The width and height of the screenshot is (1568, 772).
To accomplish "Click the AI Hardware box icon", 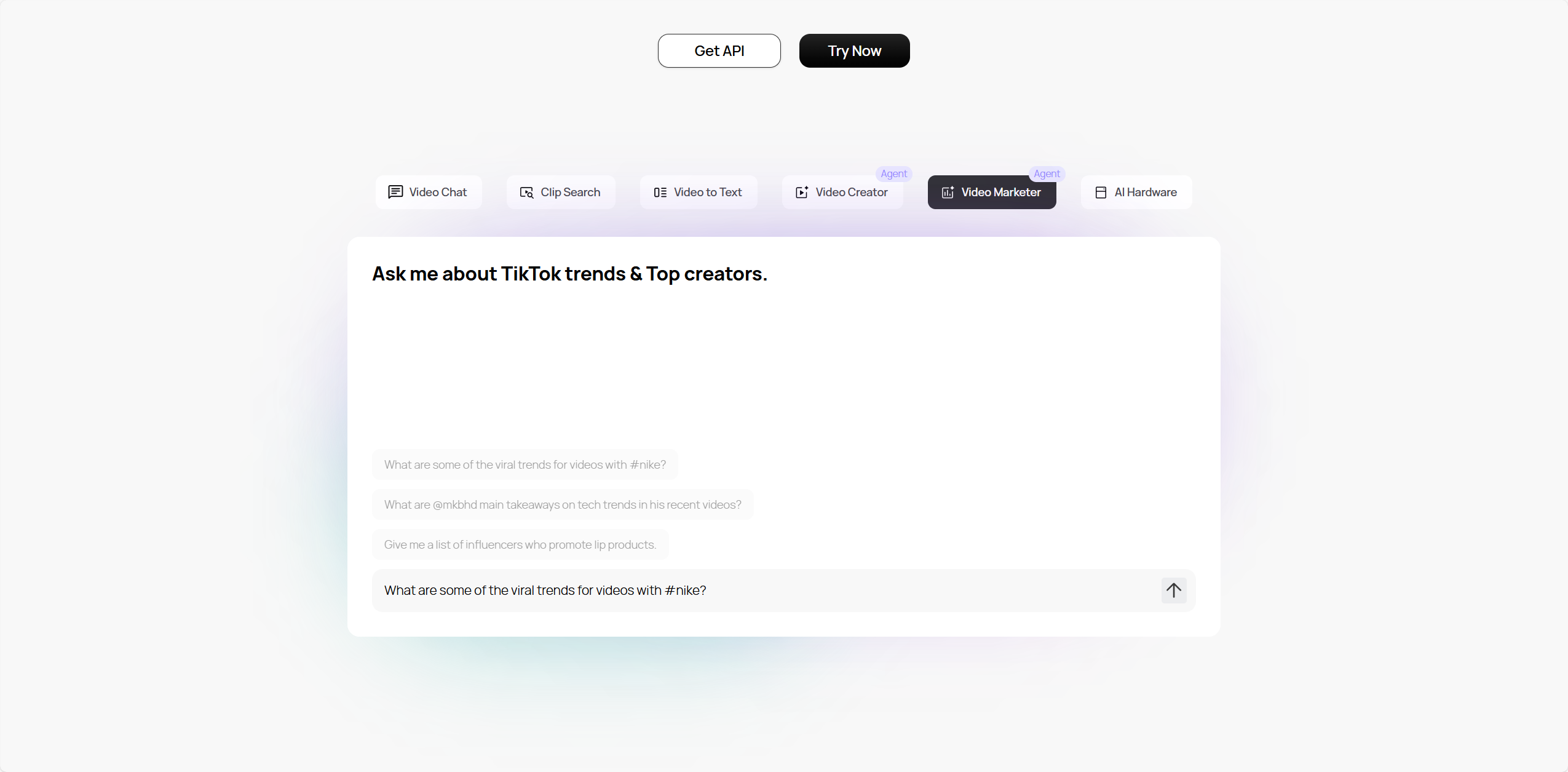I will (x=1101, y=193).
